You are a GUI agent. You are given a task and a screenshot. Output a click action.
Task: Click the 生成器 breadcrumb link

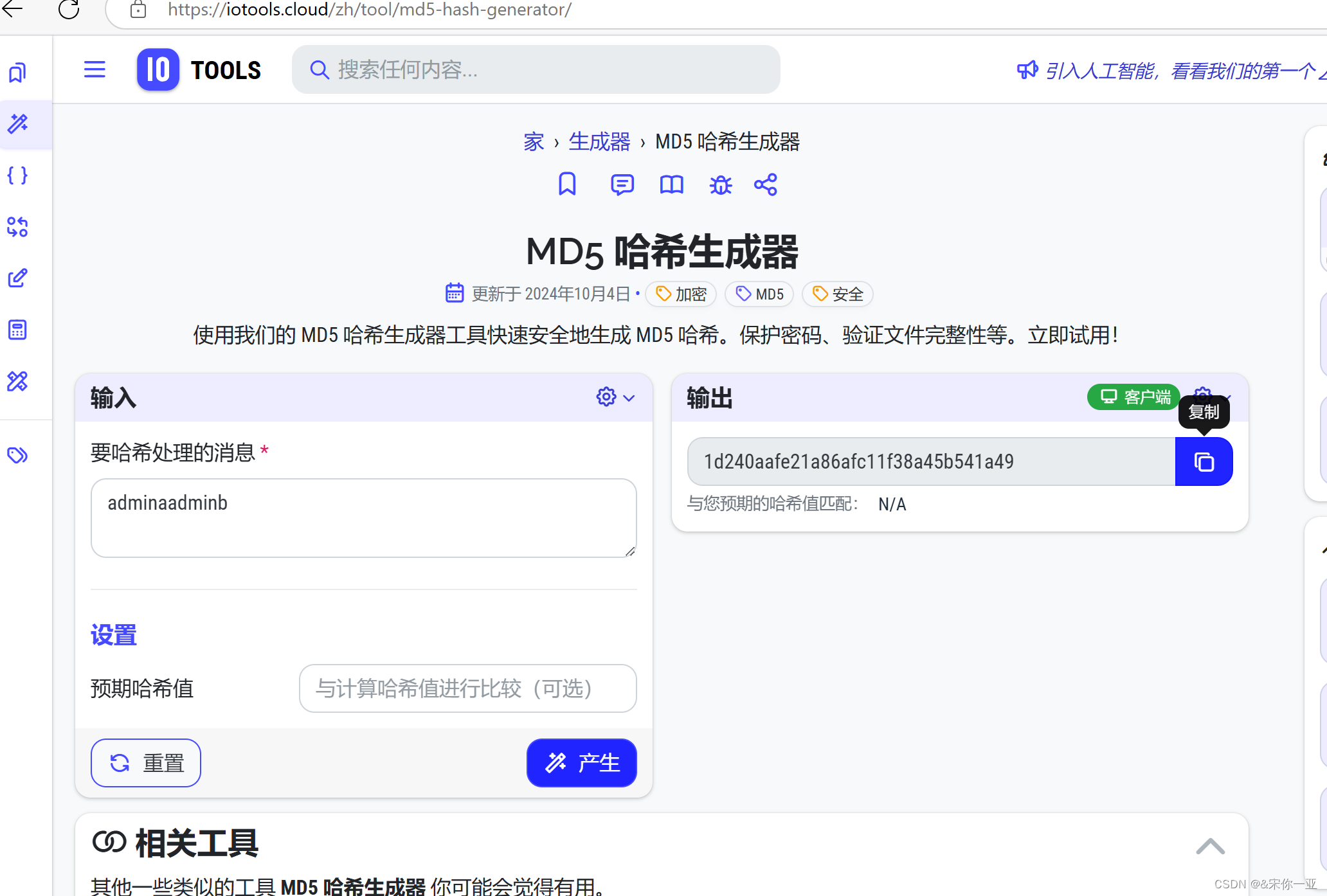click(x=599, y=141)
